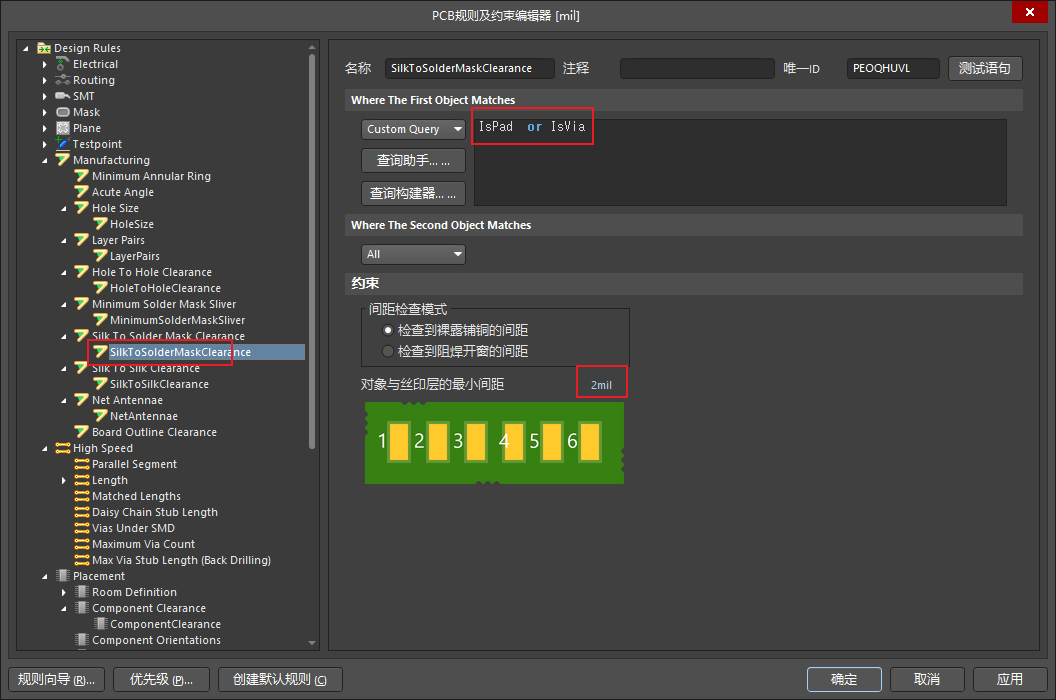Click the MinimumSolderMaskSliver rule icon
Viewport: 1056px width, 700px height.
point(100,320)
